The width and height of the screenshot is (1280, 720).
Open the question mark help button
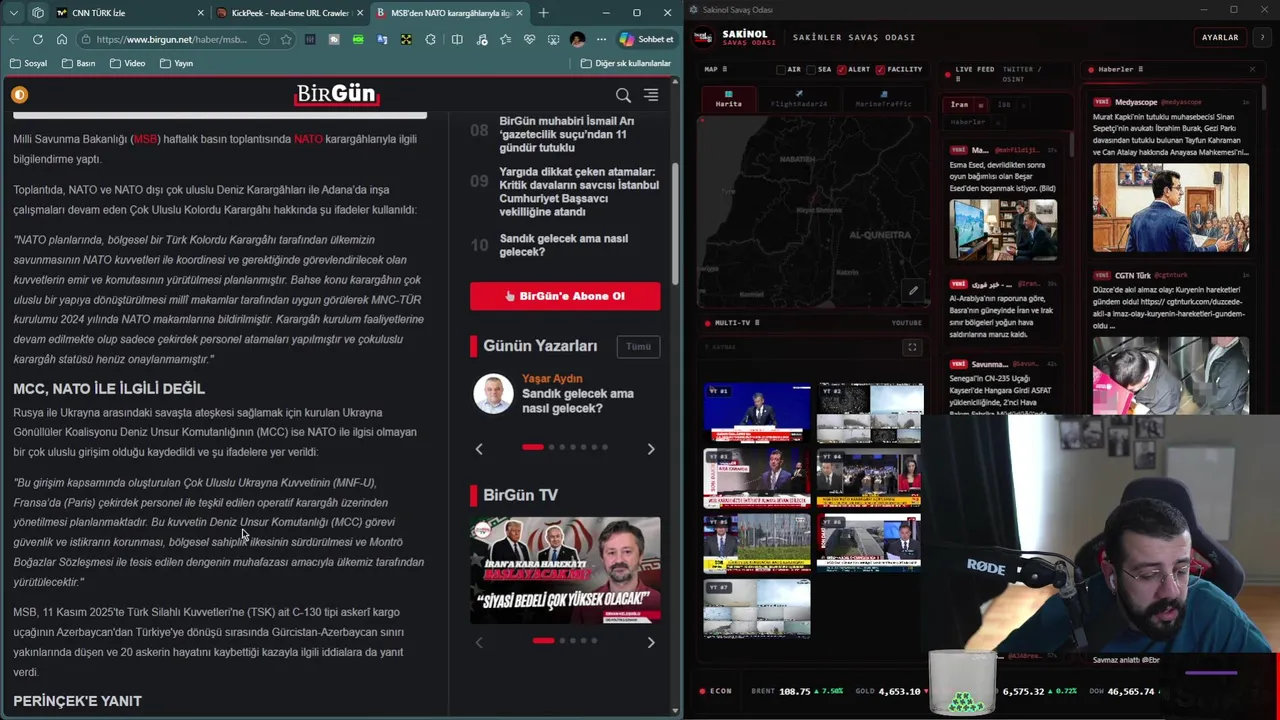click(1262, 37)
